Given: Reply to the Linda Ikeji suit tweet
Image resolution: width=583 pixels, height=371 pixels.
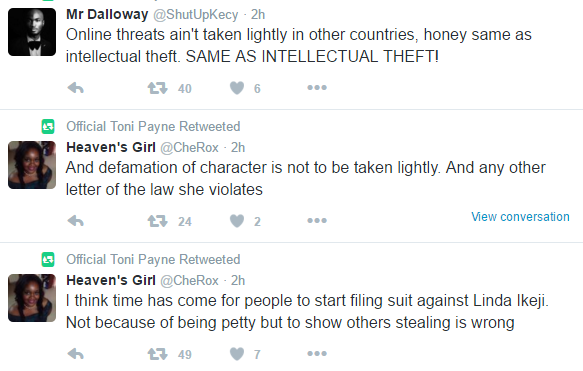Looking at the screenshot, I should [x=76, y=354].
